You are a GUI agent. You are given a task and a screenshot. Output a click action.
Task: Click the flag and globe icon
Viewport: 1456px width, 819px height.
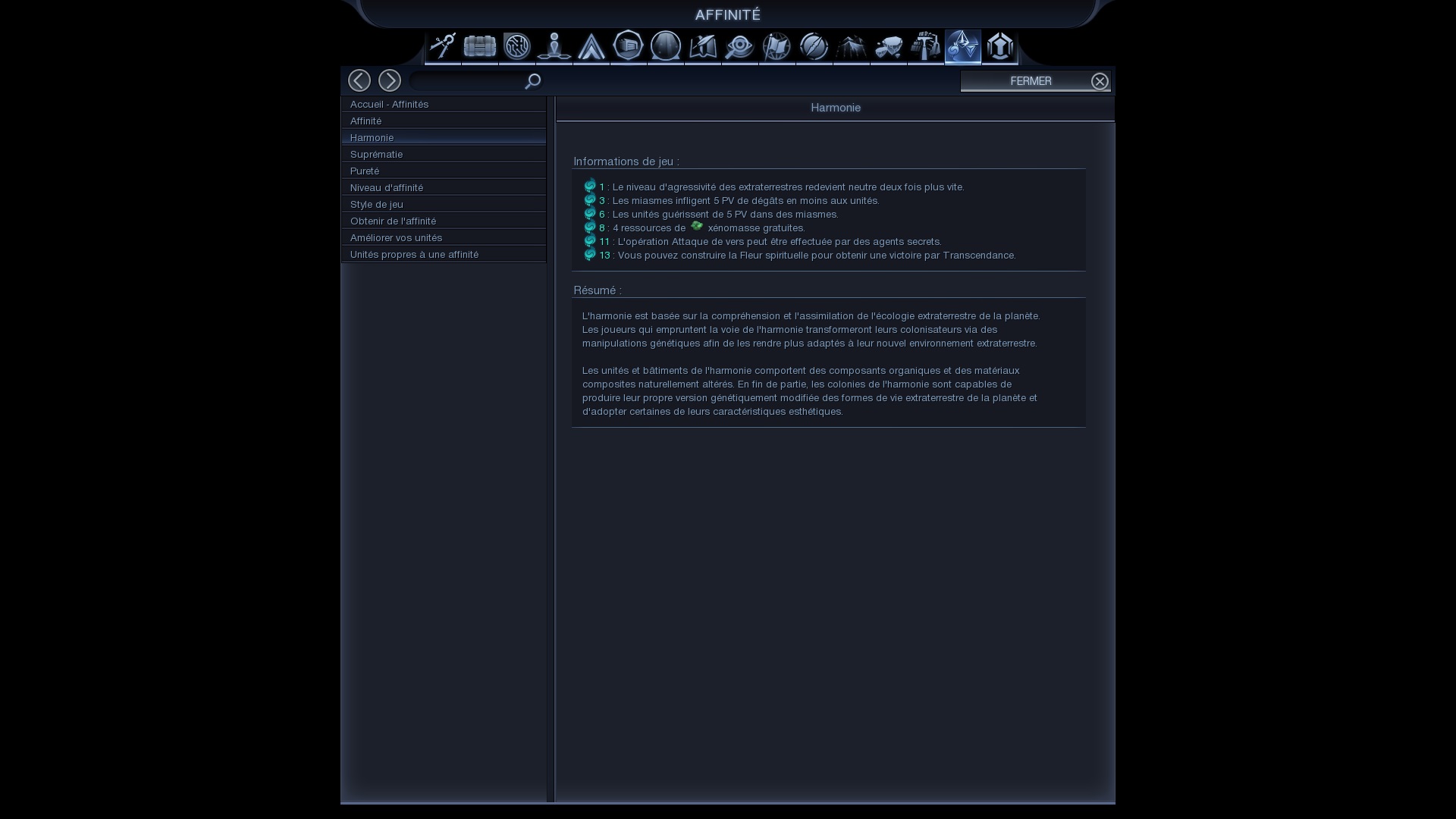(x=777, y=46)
